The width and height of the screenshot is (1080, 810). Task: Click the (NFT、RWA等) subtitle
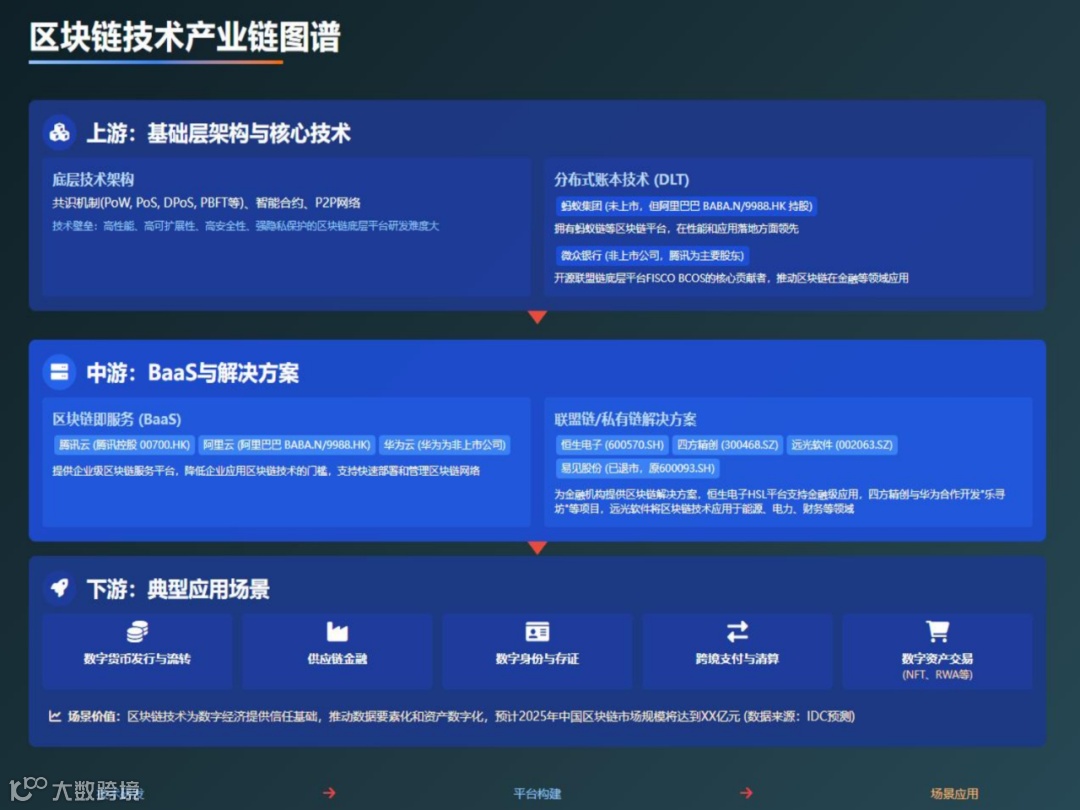(x=937, y=675)
